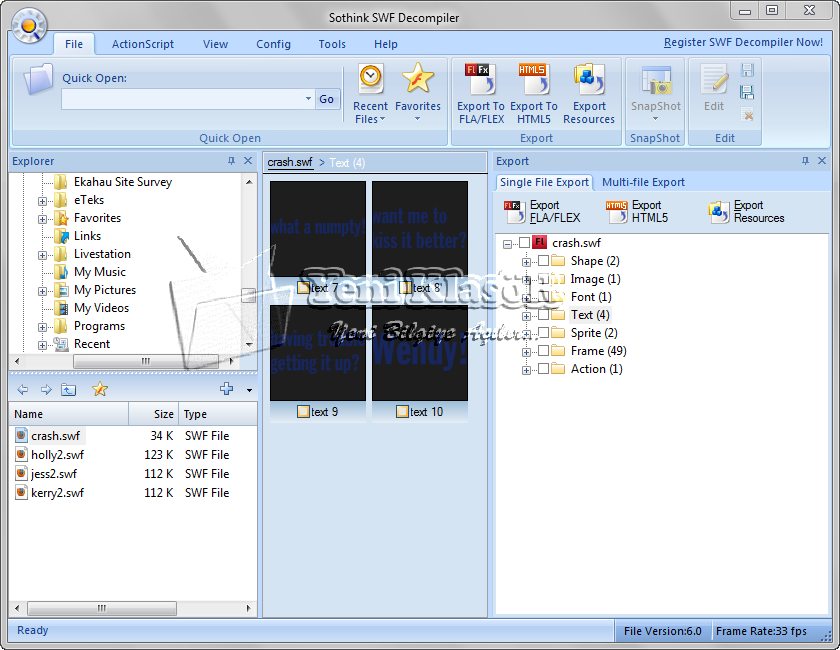The image size is (840, 650).
Task: Click the Explorer horizontal scrollbar thumb
Action: click(145, 361)
